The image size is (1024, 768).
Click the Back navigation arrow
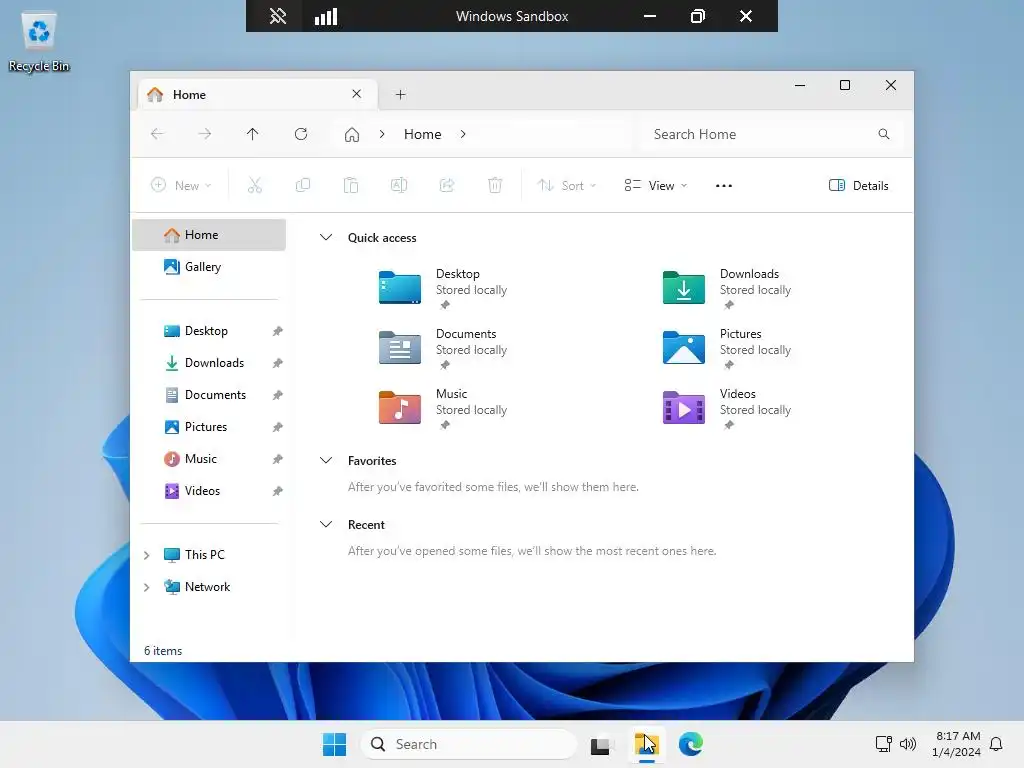click(157, 134)
